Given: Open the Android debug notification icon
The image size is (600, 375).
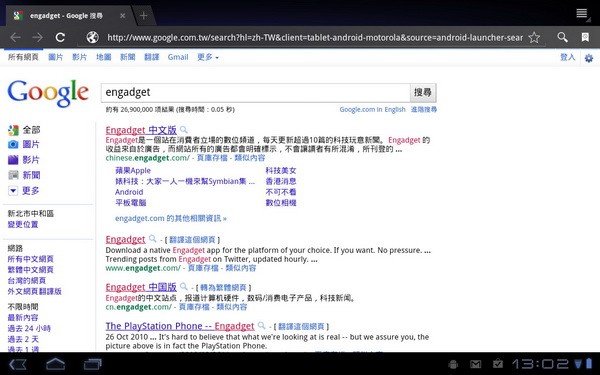Looking at the screenshot, I should (x=453, y=364).
